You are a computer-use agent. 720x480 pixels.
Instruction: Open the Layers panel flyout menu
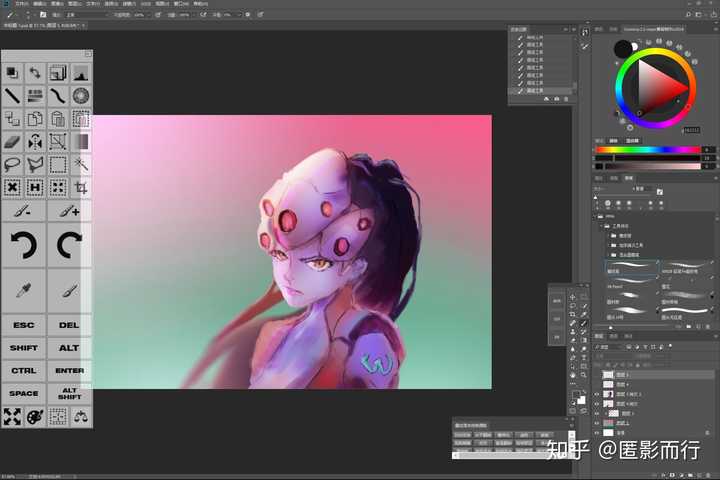(x=715, y=337)
